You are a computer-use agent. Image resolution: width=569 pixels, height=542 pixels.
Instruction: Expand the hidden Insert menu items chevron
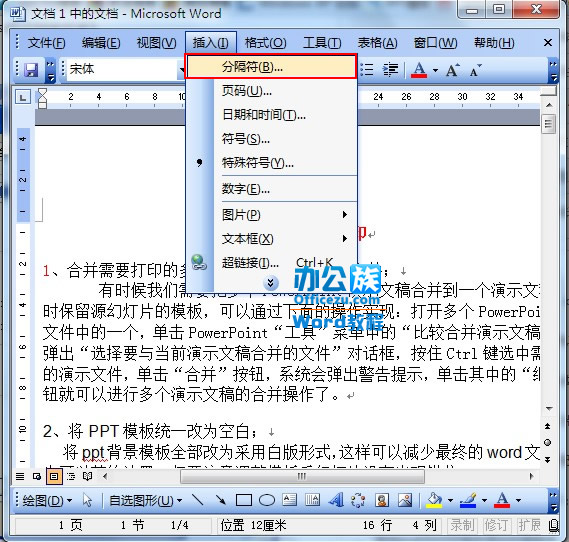[271, 283]
